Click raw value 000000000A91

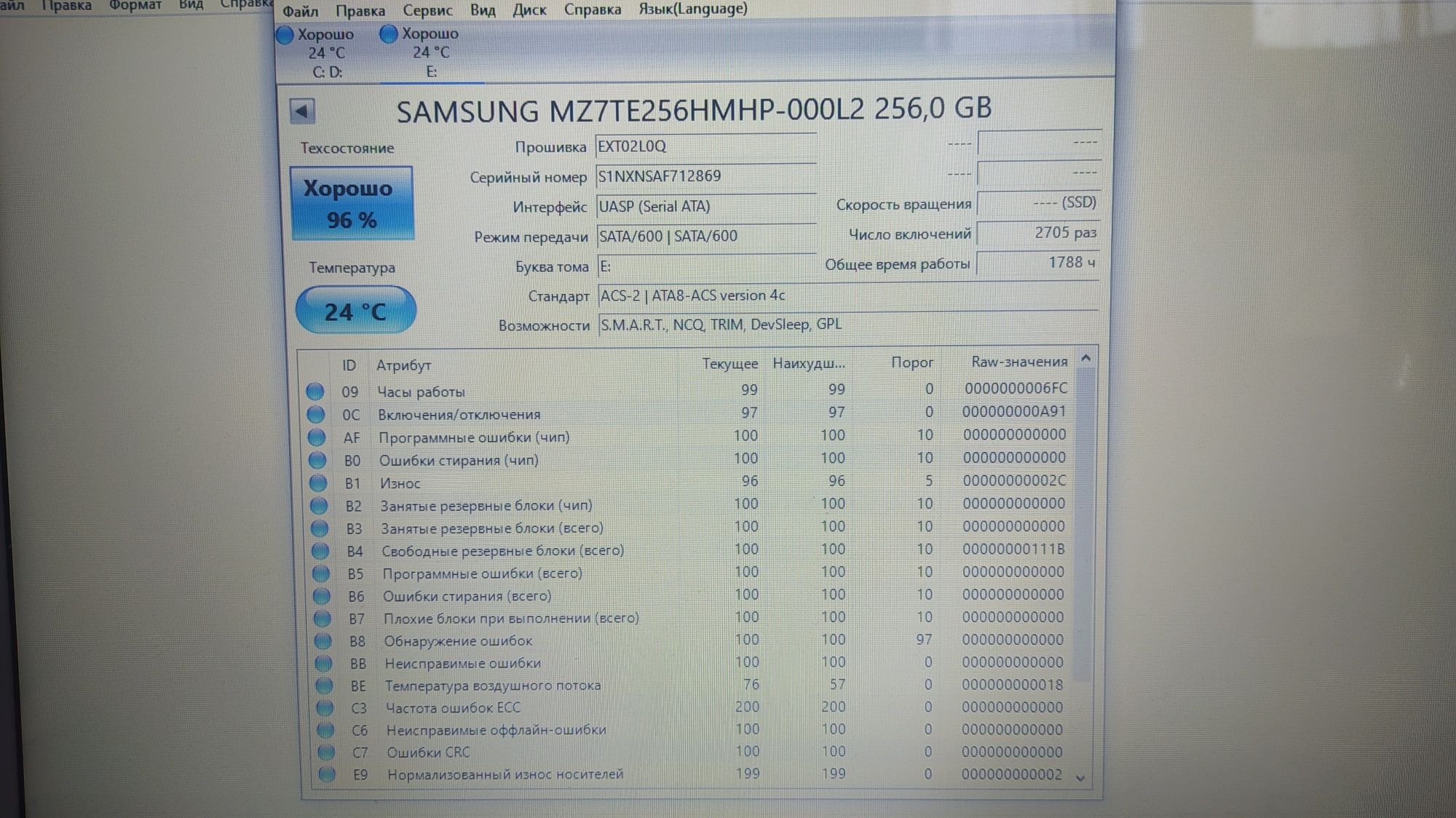1014,412
